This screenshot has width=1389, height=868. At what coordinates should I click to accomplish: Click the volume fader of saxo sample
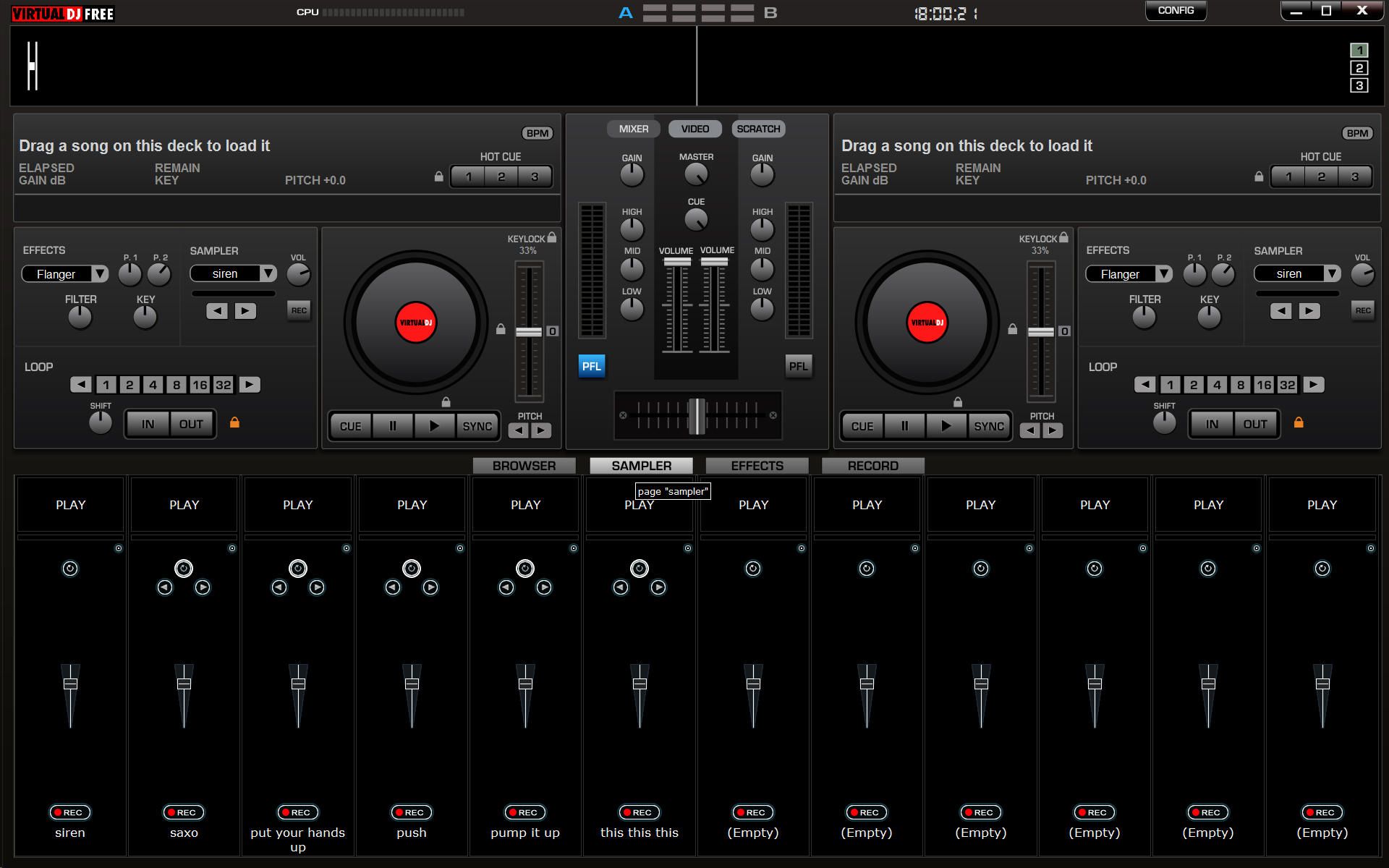point(184,684)
